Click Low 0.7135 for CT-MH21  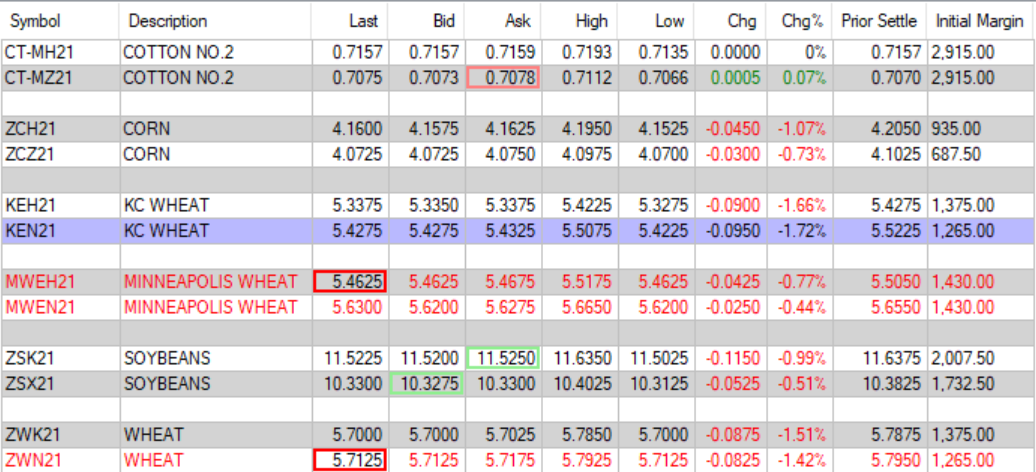point(656,52)
